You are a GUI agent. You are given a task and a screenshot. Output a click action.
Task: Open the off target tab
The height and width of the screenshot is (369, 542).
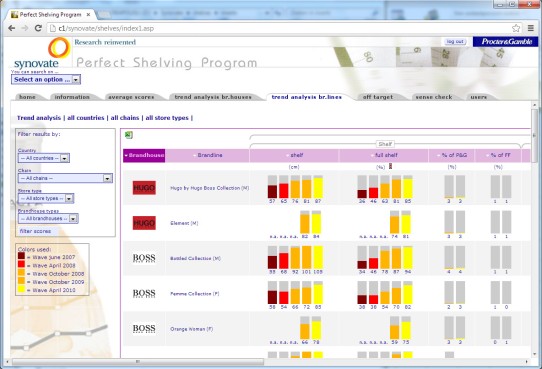point(378,97)
